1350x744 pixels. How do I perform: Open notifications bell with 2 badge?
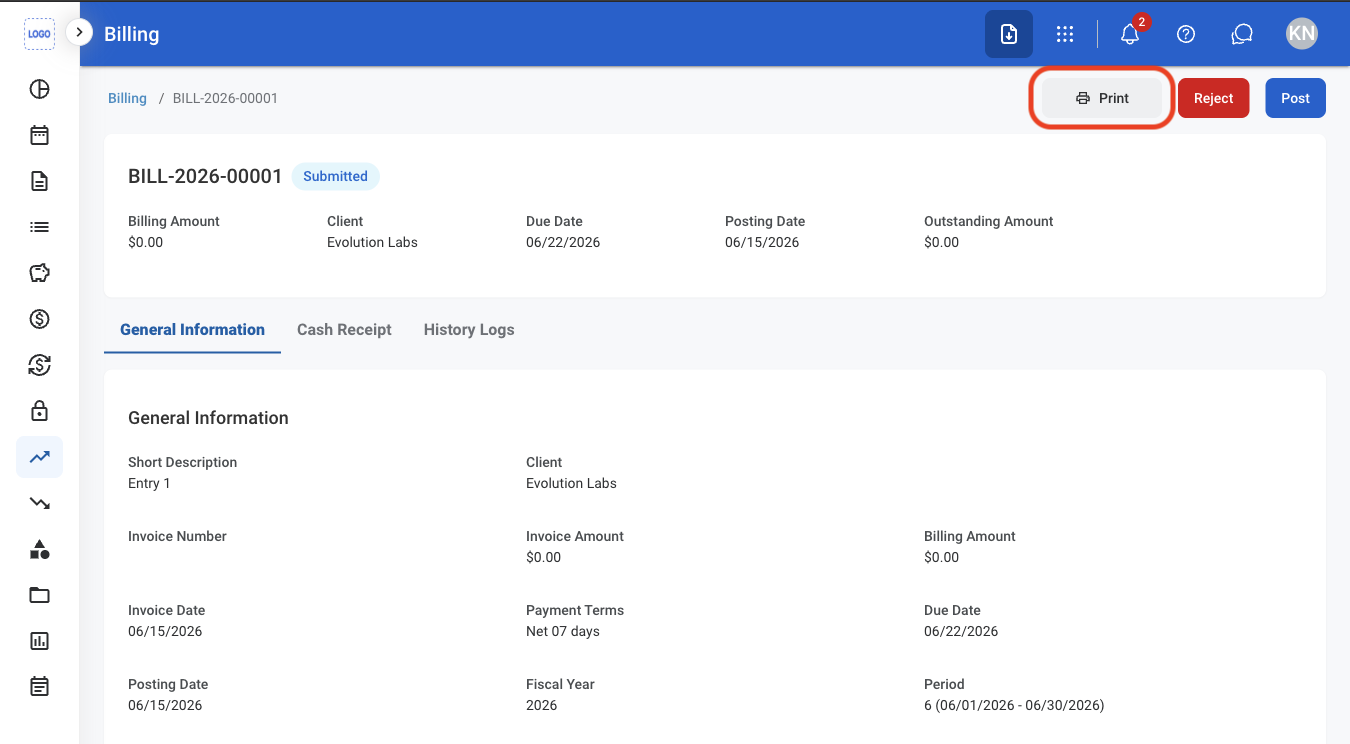point(1131,33)
